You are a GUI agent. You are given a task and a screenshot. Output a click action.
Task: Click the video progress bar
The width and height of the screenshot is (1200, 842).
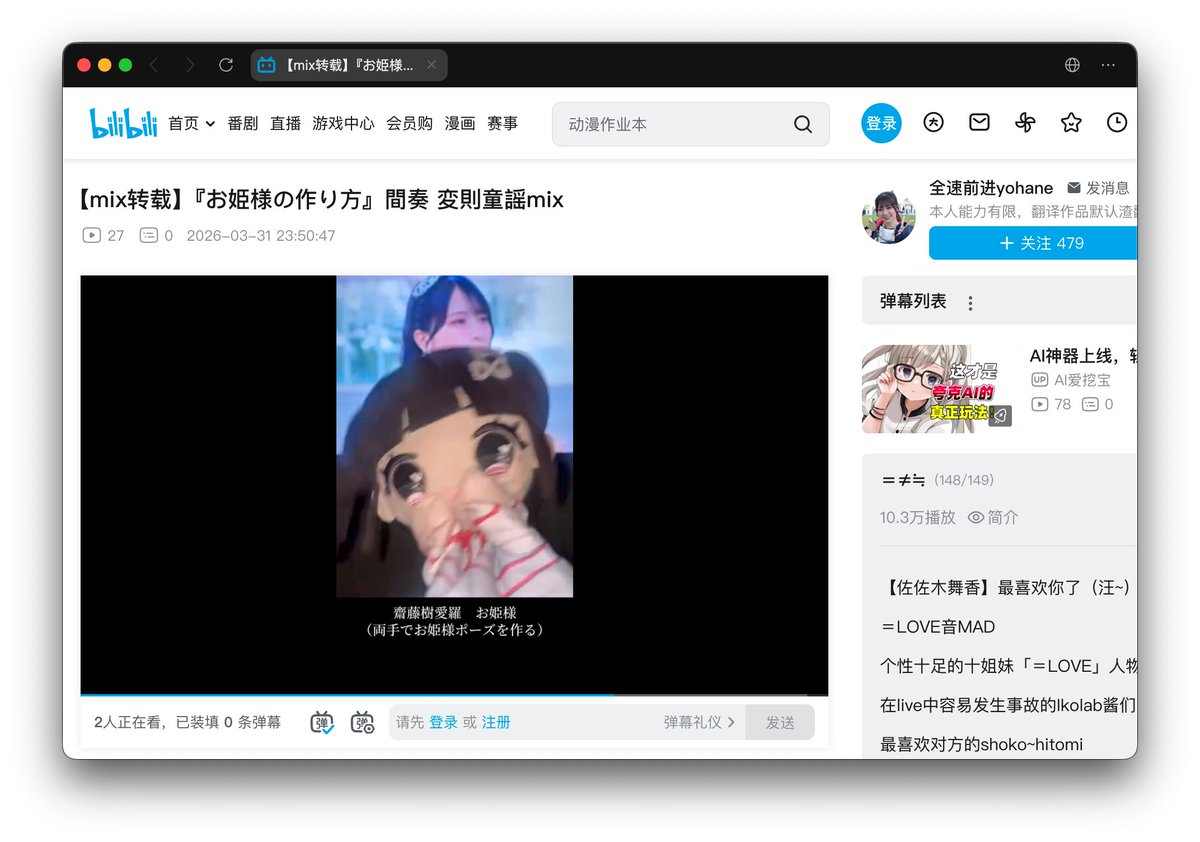tap(455, 693)
